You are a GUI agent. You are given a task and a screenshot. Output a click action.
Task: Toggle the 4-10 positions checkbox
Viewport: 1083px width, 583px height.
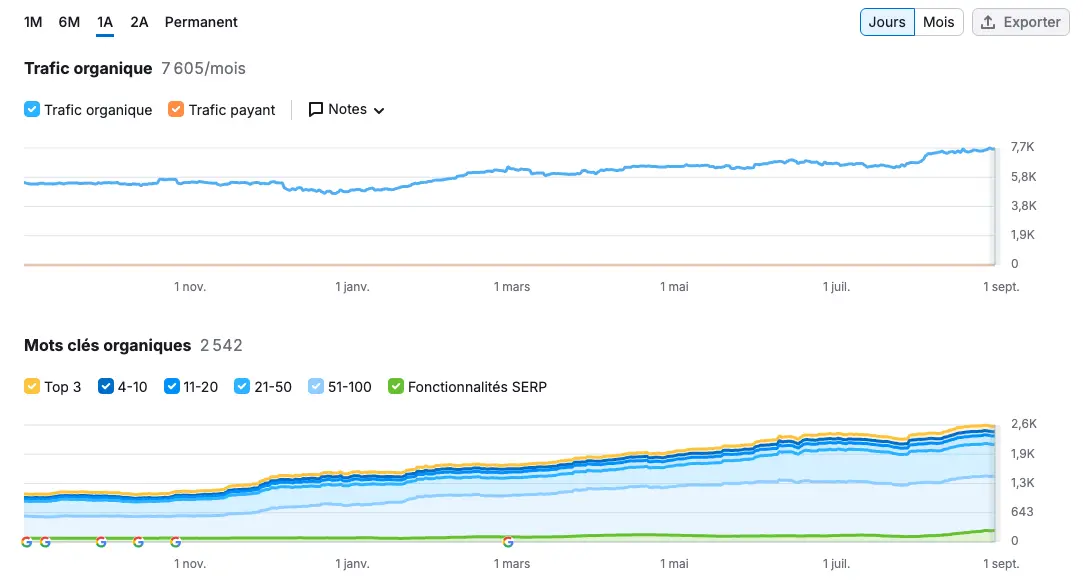pos(106,386)
